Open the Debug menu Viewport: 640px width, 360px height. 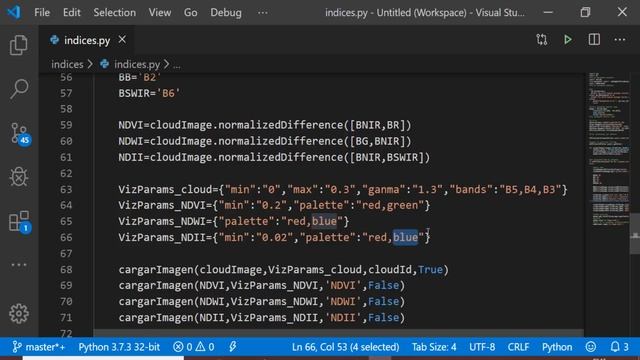coord(226,13)
